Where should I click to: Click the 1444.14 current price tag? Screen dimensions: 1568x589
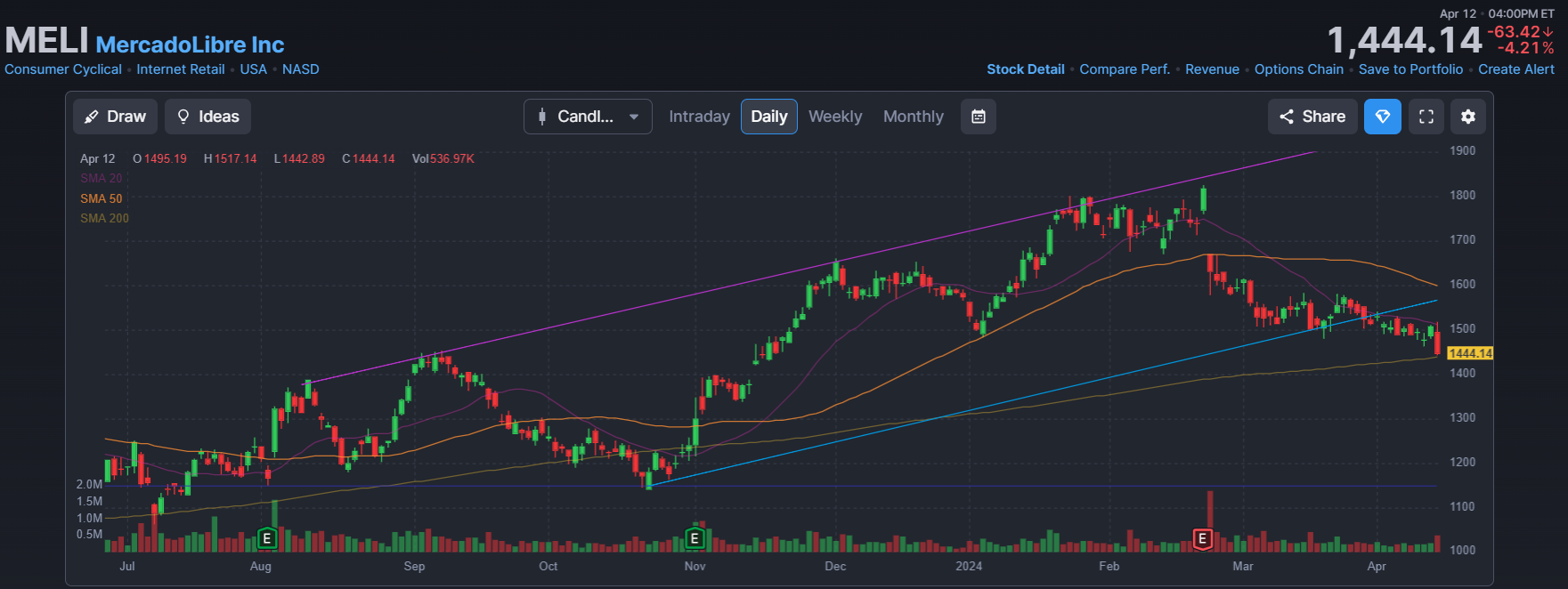click(1470, 353)
